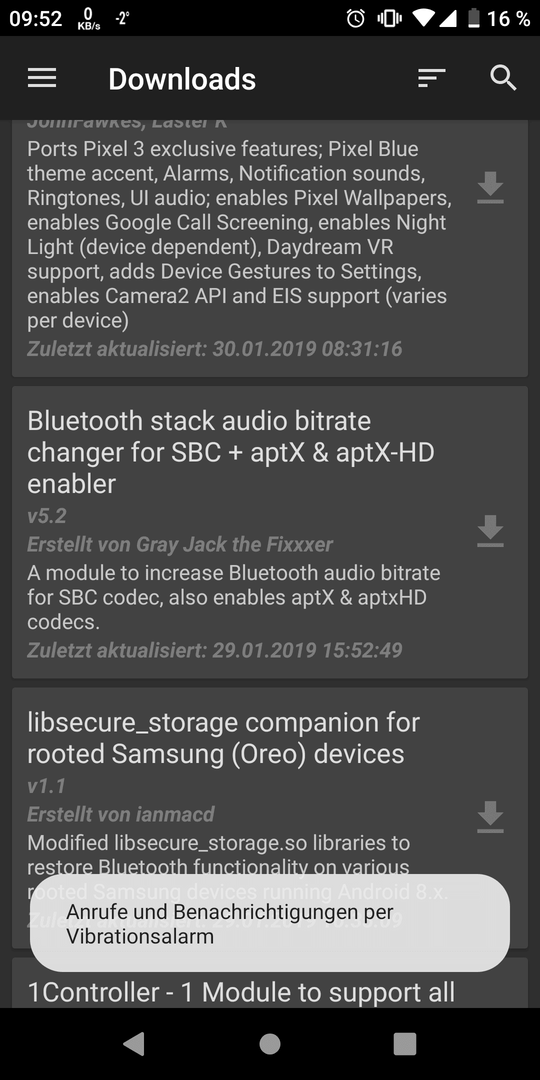Open the 1Controller module entry
The height and width of the screenshot is (1080, 540).
coord(241,992)
